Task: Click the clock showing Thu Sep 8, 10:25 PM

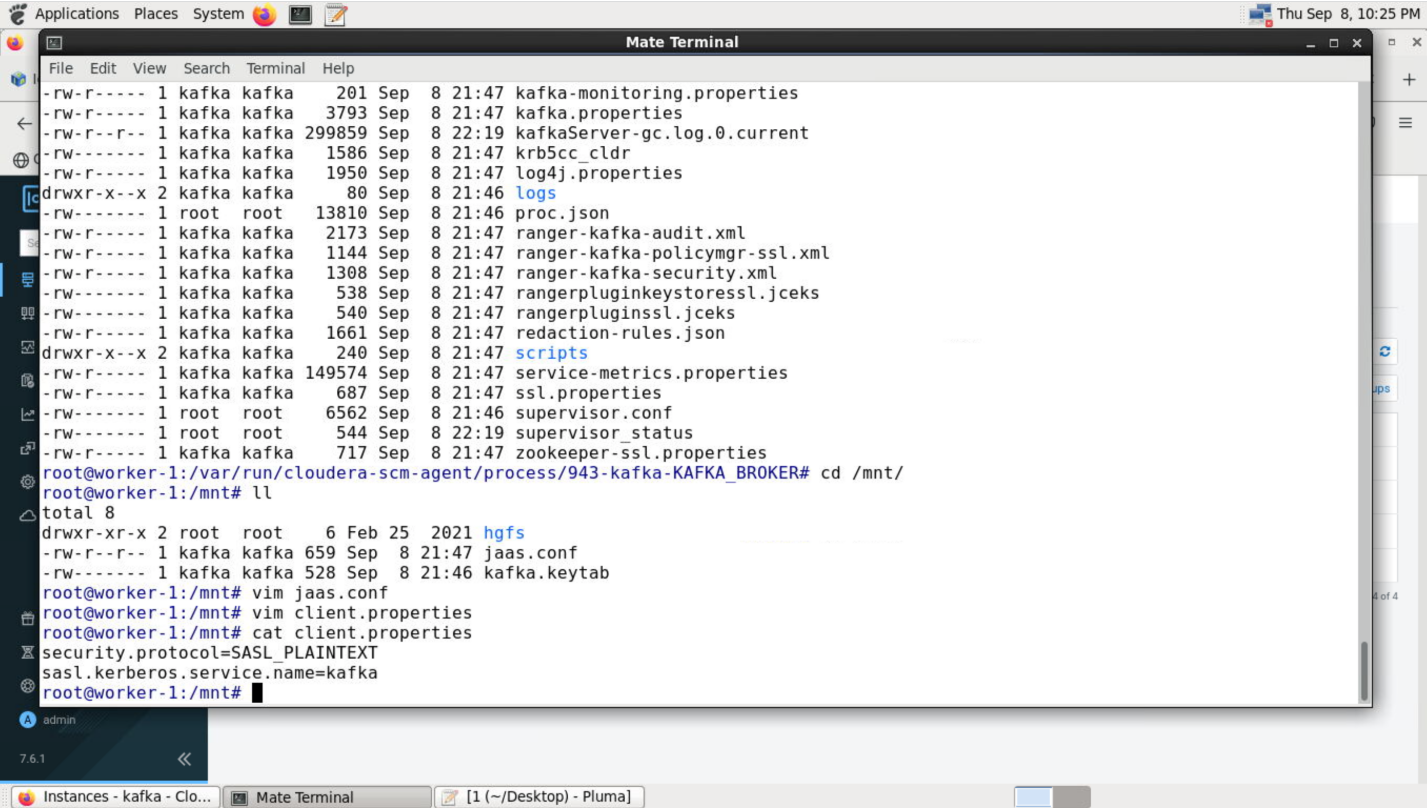Action: [x=1348, y=14]
